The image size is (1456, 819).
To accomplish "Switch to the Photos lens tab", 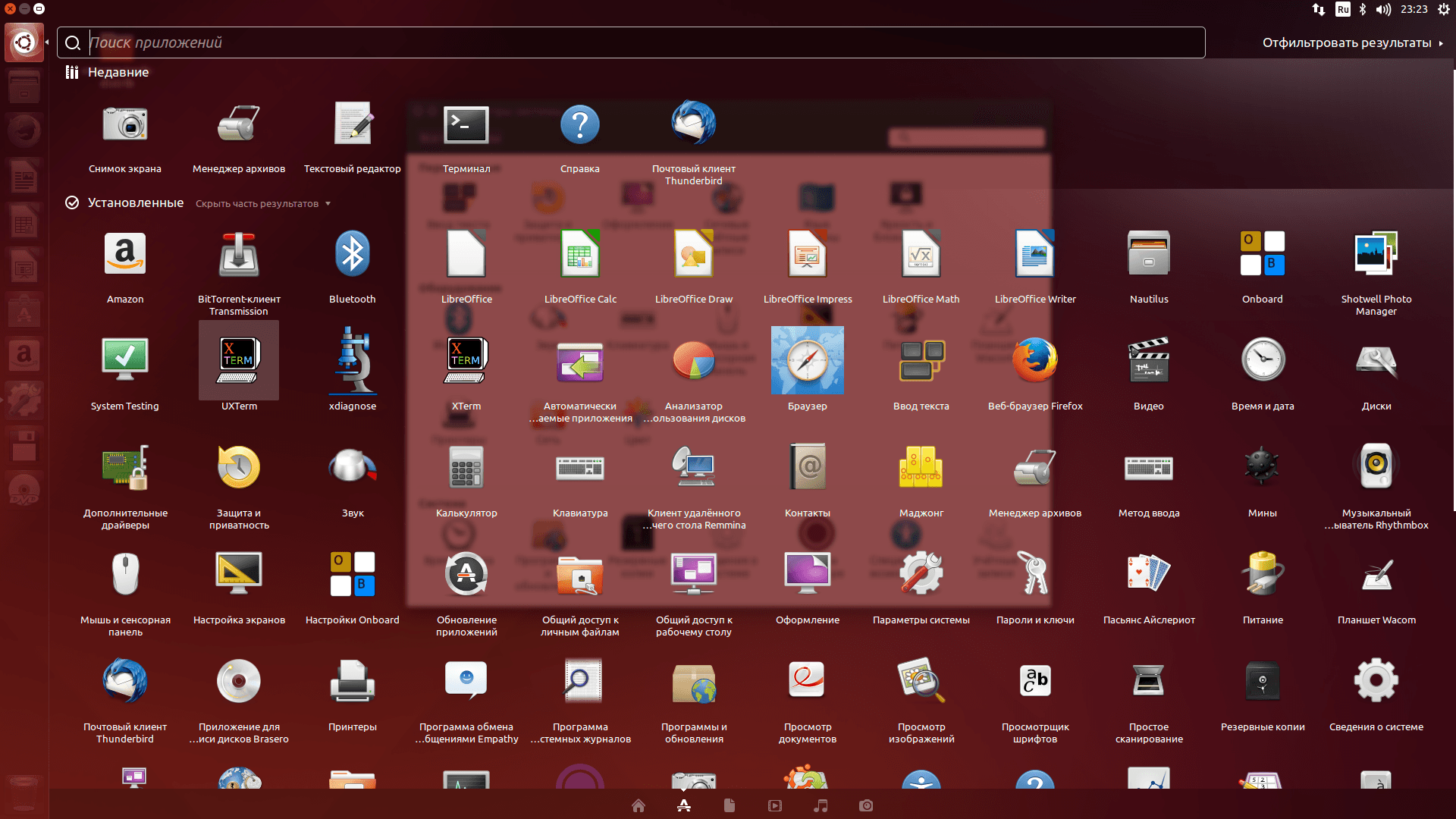I will [x=866, y=805].
